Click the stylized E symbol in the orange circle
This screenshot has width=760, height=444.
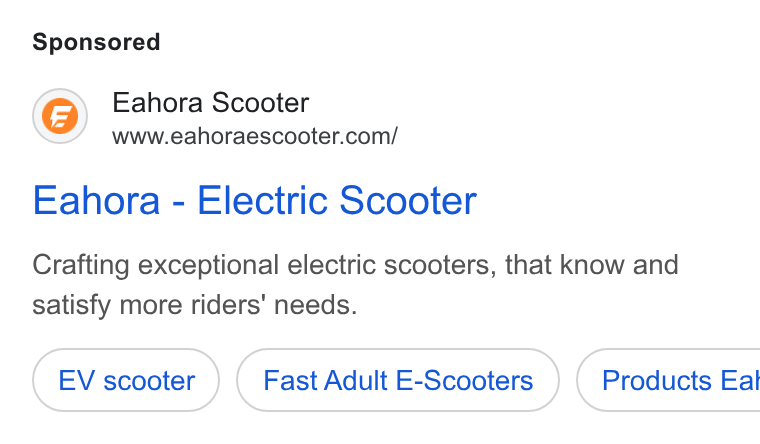pyautogui.click(x=60, y=116)
